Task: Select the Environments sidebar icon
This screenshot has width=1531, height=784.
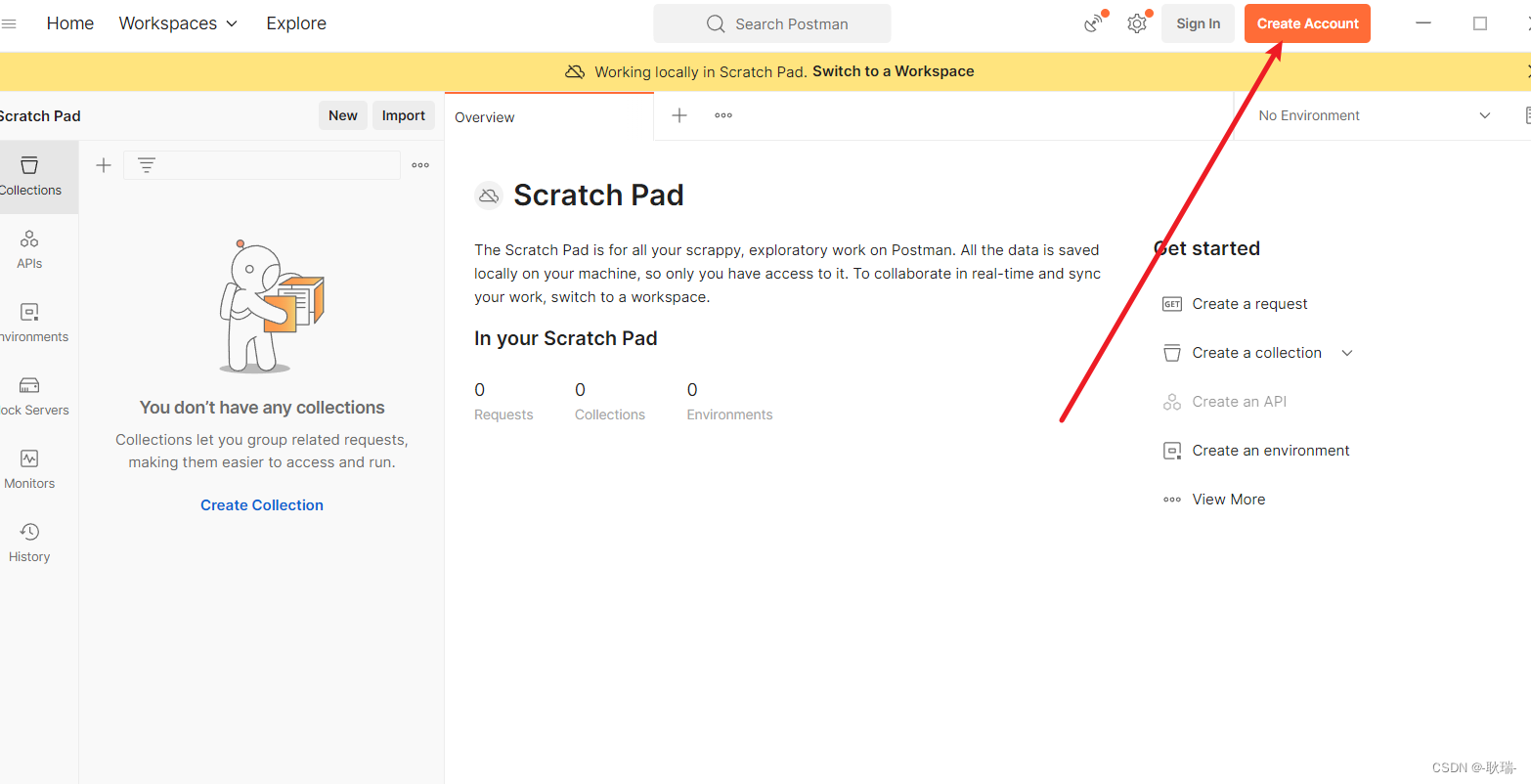Action: 29,324
